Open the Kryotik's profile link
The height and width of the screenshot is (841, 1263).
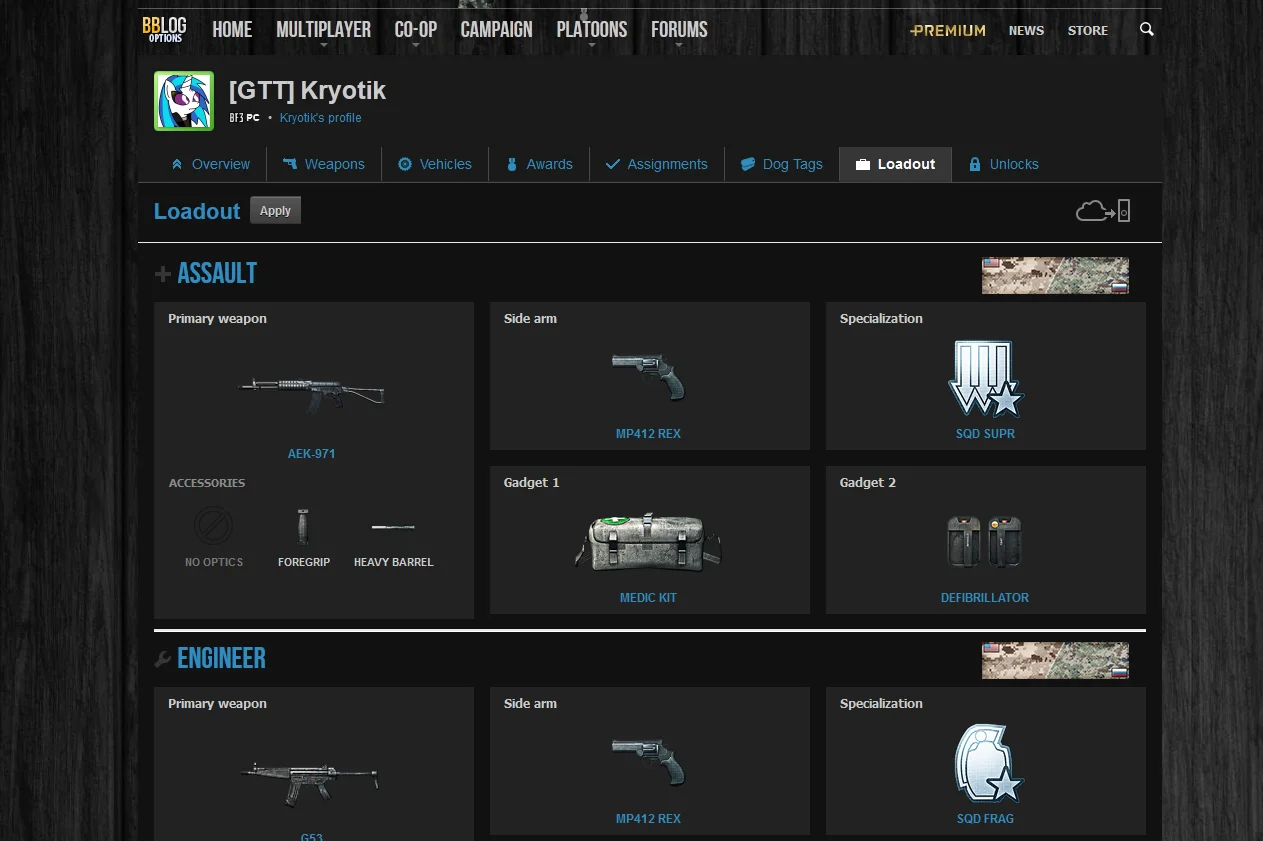coord(321,118)
